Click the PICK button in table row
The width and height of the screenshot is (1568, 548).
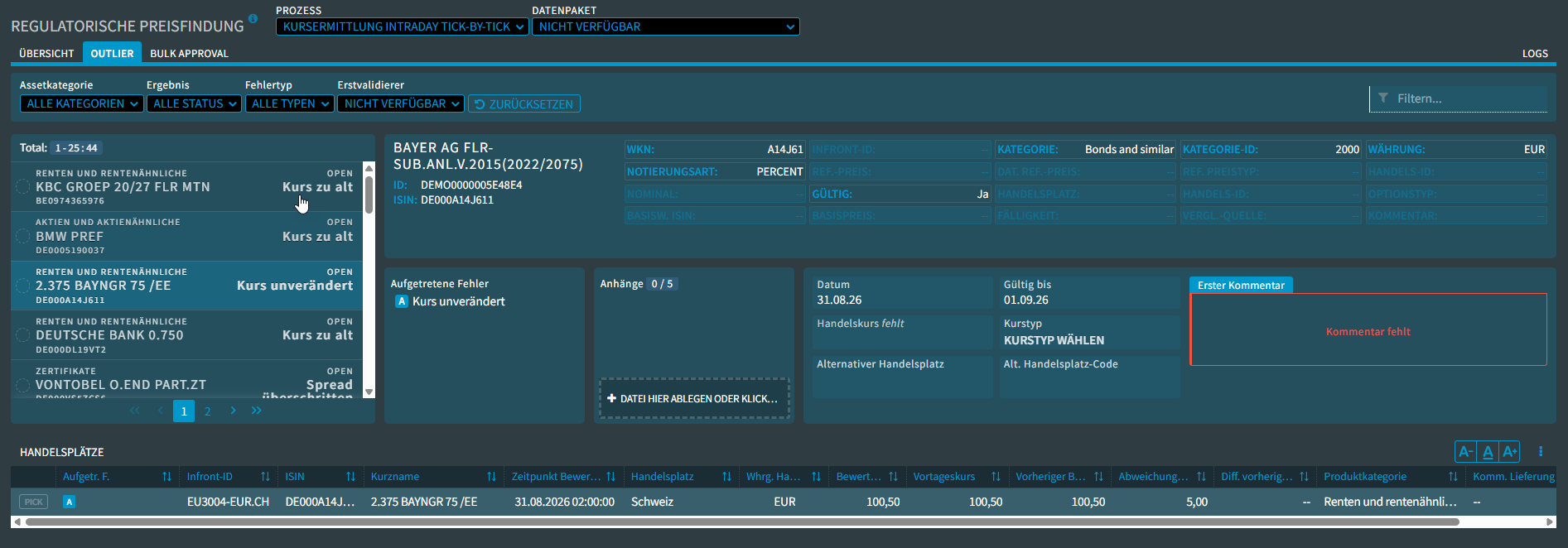coord(34,502)
